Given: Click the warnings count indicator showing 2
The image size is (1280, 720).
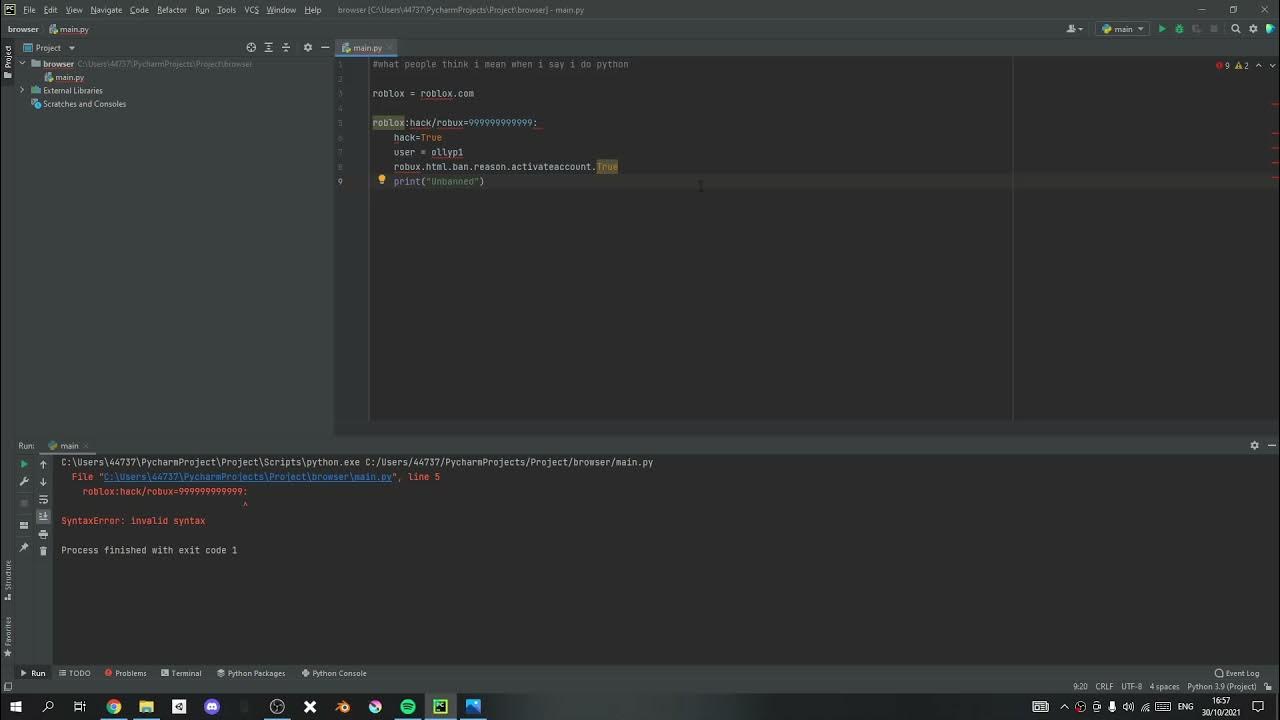Looking at the screenshot, I should (x=1241, y=65).
